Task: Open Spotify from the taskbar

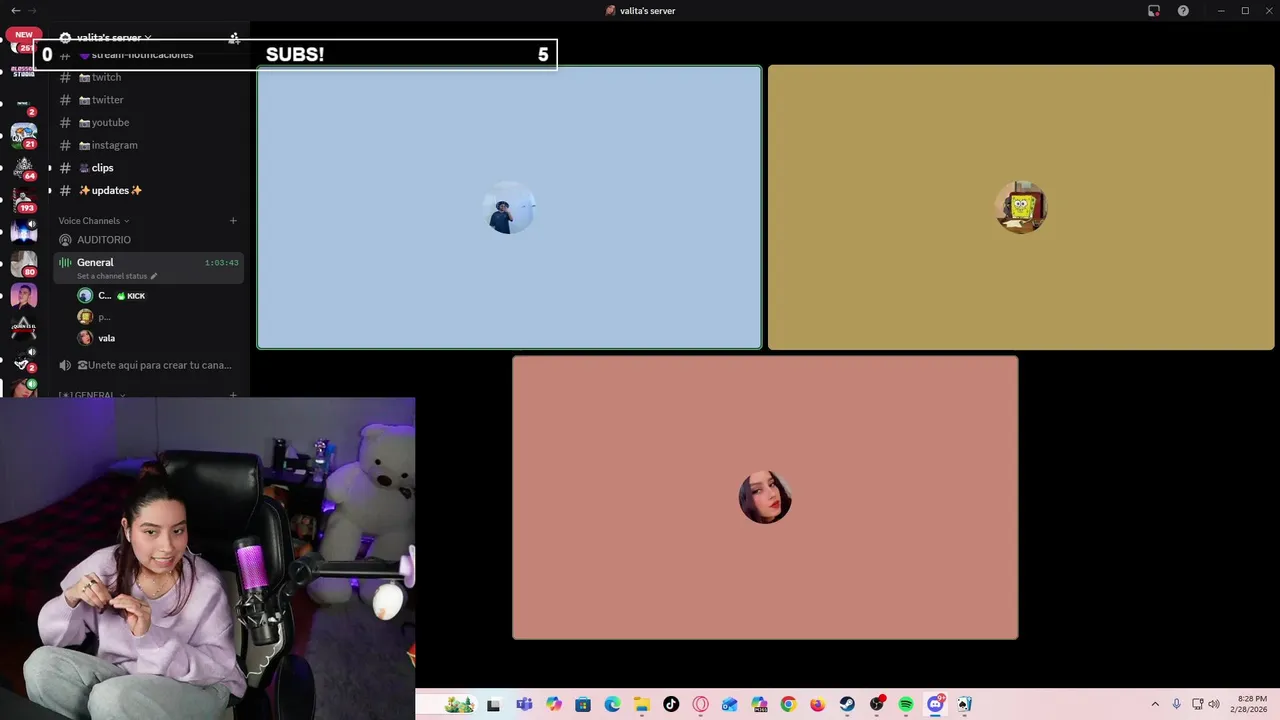Action: pyautogui.click(x=906, y=704)
